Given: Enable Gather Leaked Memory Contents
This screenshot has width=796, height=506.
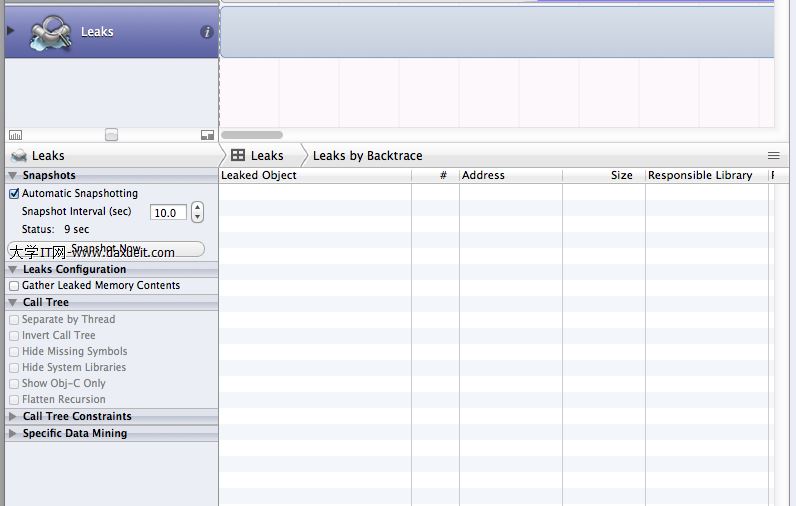Looking at the screenshot, I should pos(14,286).
